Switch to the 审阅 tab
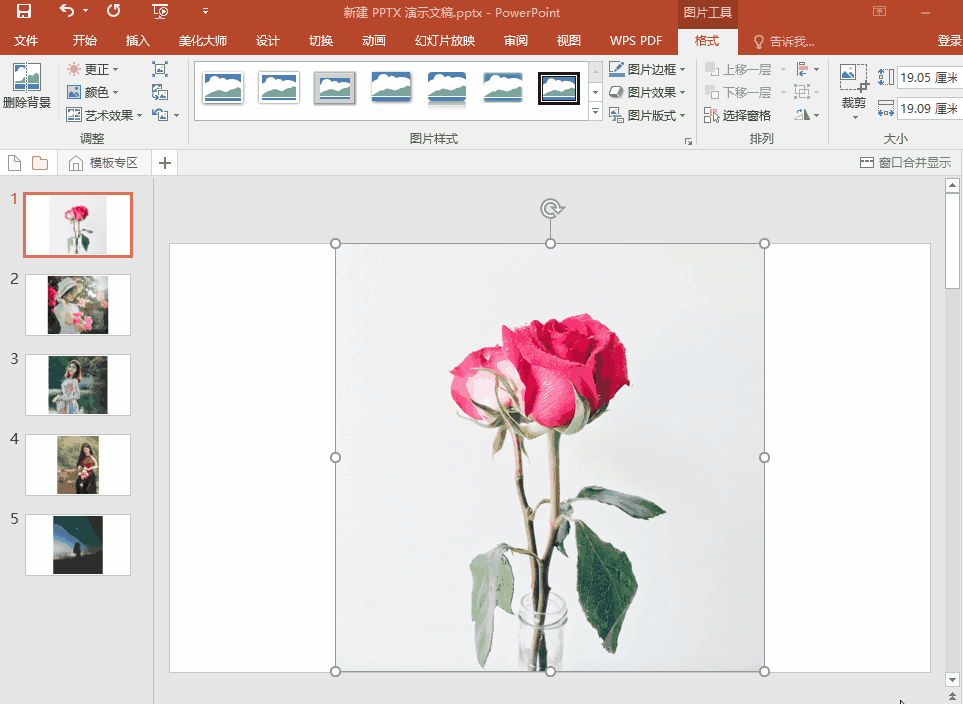 (516, 41)
